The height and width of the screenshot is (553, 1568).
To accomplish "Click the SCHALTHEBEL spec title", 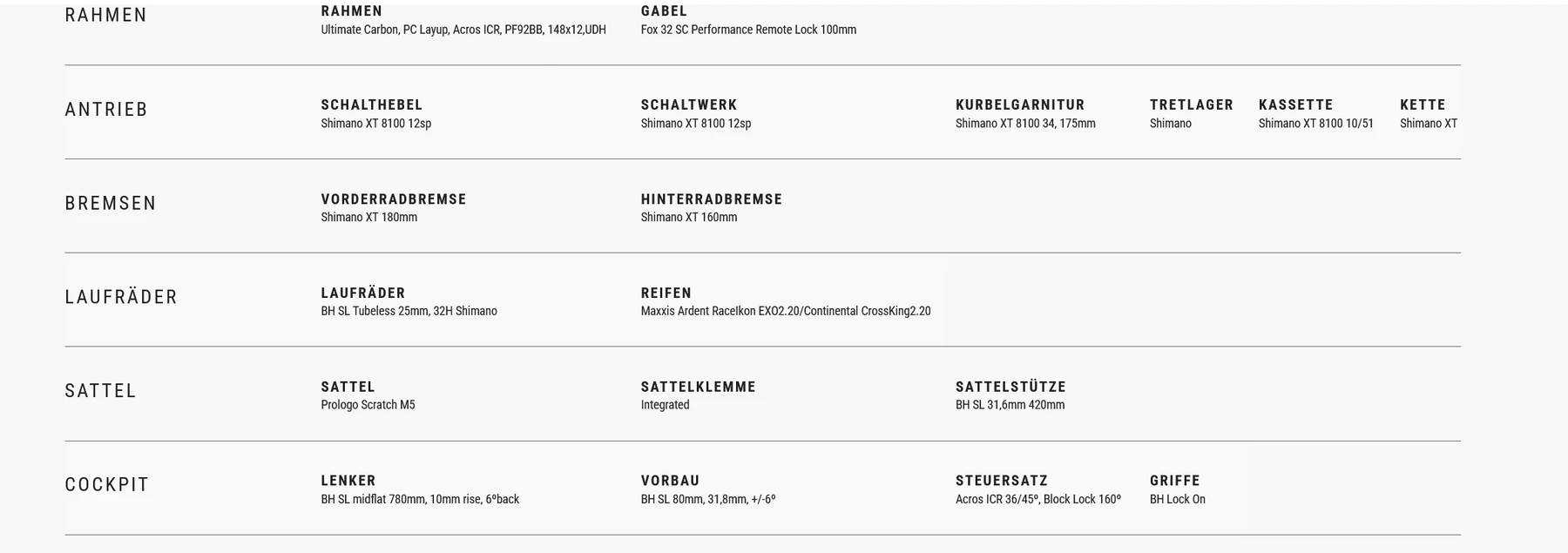I will (x=372, y=105).
